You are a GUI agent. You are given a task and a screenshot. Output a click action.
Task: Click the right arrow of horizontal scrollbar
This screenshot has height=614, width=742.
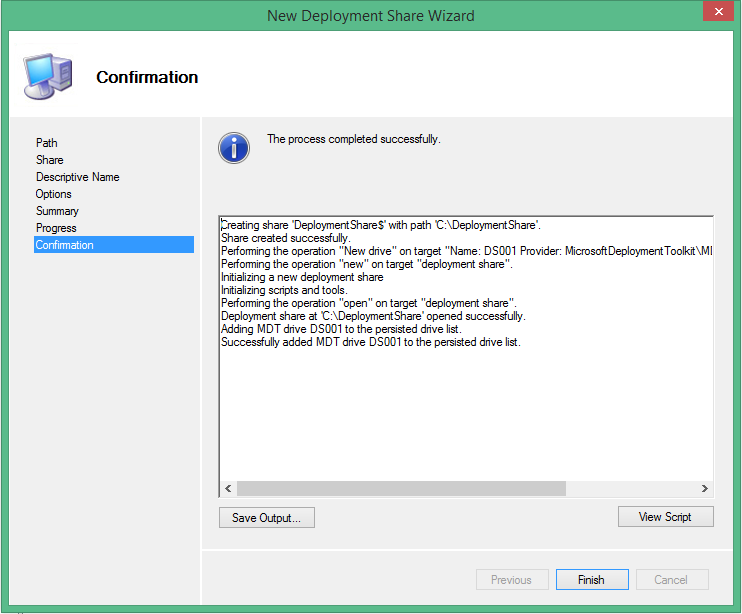(x=704, y=489)
